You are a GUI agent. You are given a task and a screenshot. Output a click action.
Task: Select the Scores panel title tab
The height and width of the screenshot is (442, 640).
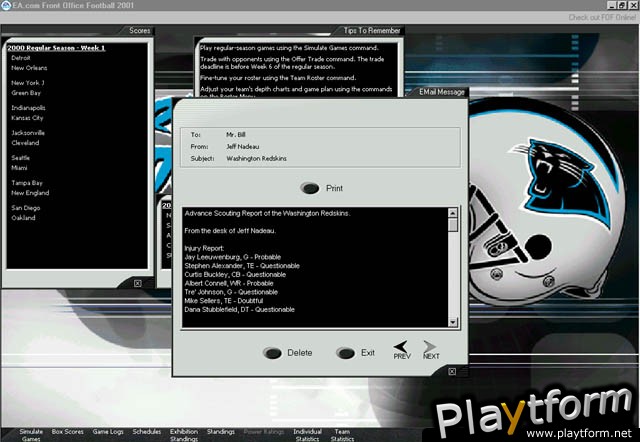pos(140,31)
